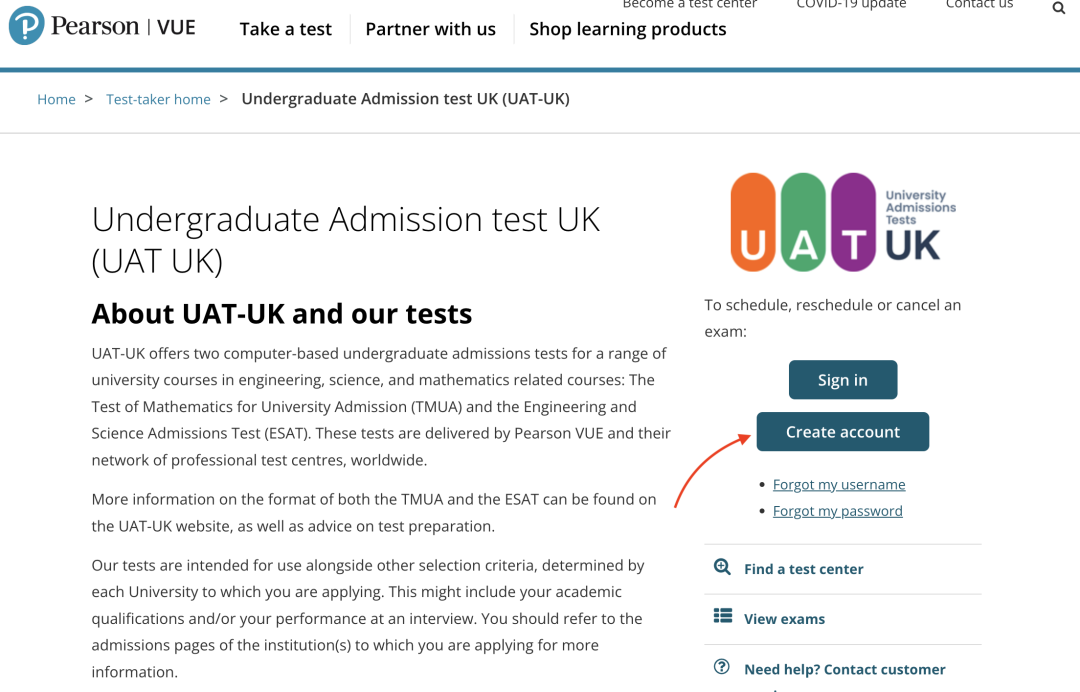The width and height of the screenshot is (1080, 692).
Task: Open Become a test center link
Action: 689,4
